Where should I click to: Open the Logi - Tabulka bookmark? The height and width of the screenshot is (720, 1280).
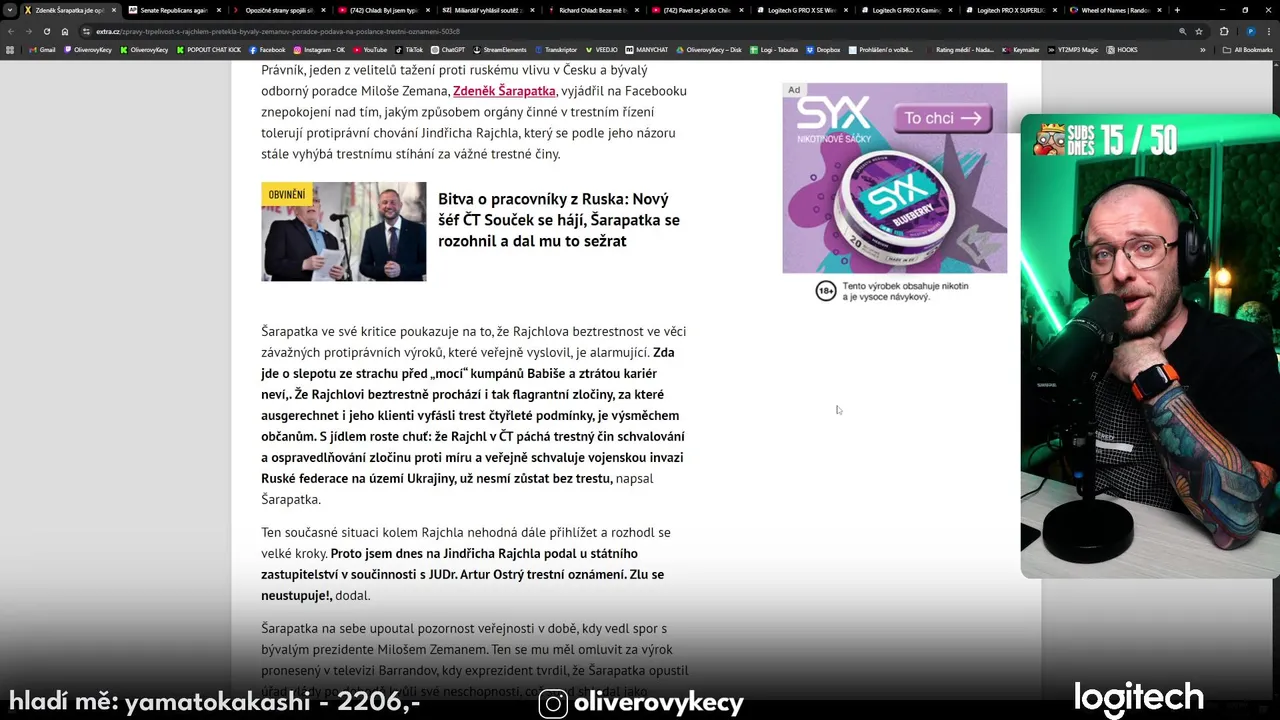773,49
